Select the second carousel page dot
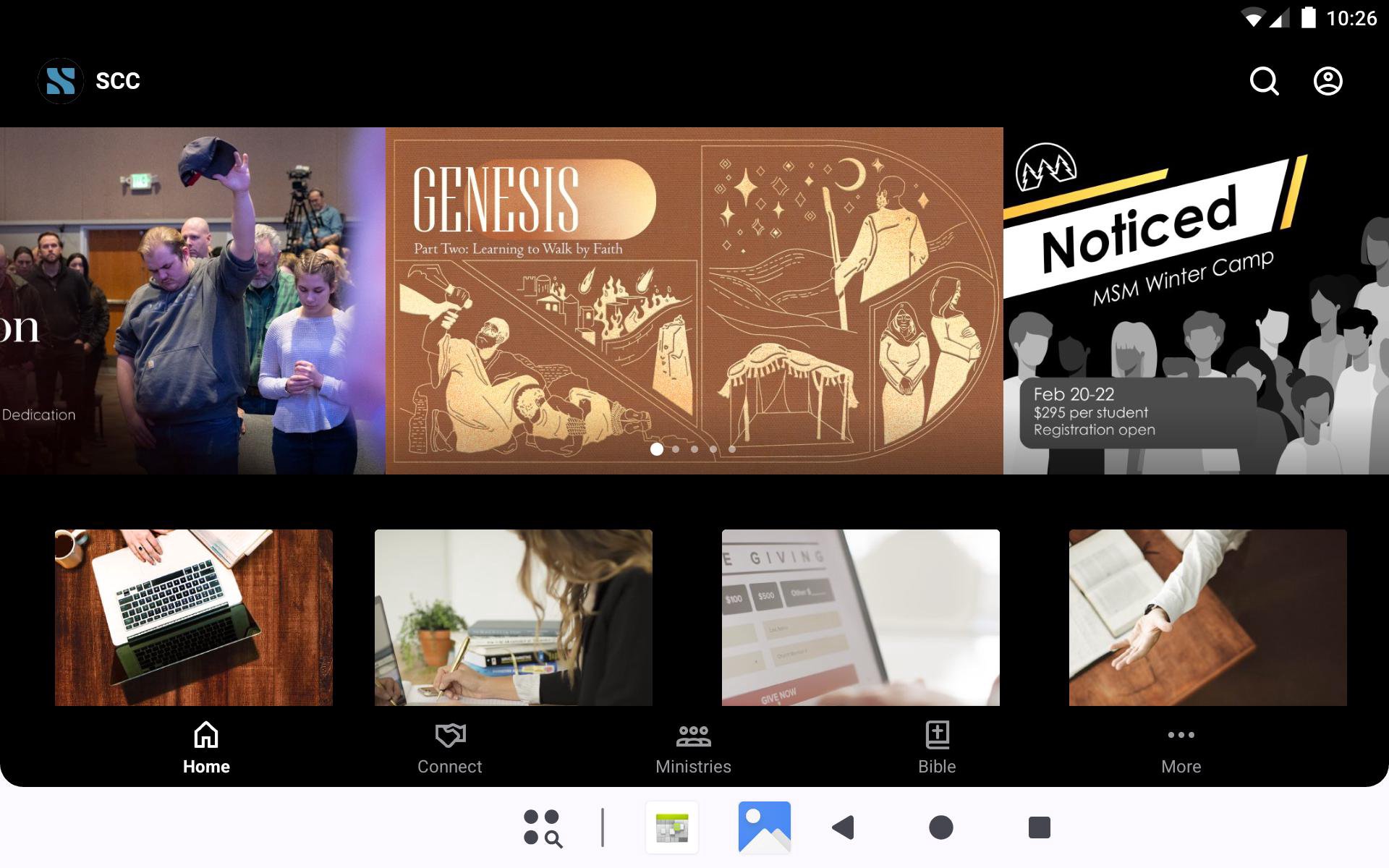 click(x=676, y=449)
